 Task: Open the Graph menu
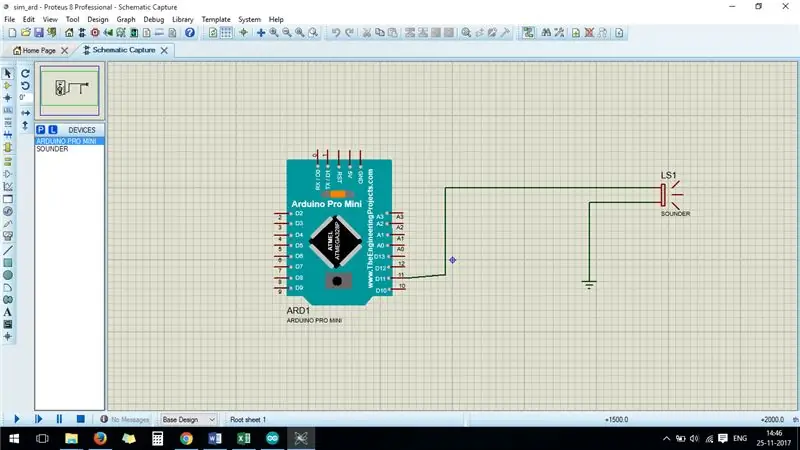126,19
